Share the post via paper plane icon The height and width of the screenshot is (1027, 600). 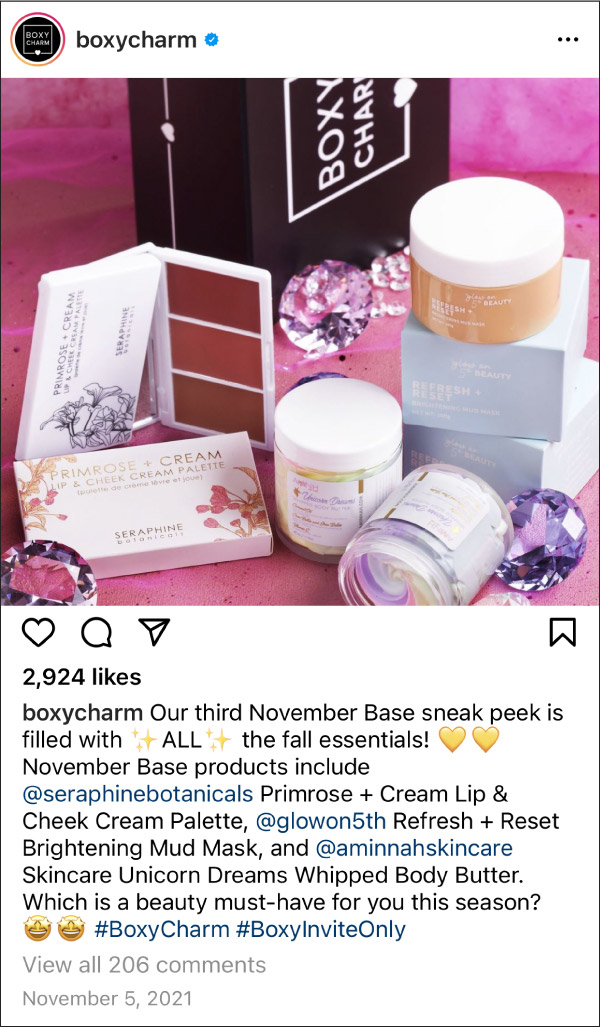pyautogui.click(x=153, y=633)
